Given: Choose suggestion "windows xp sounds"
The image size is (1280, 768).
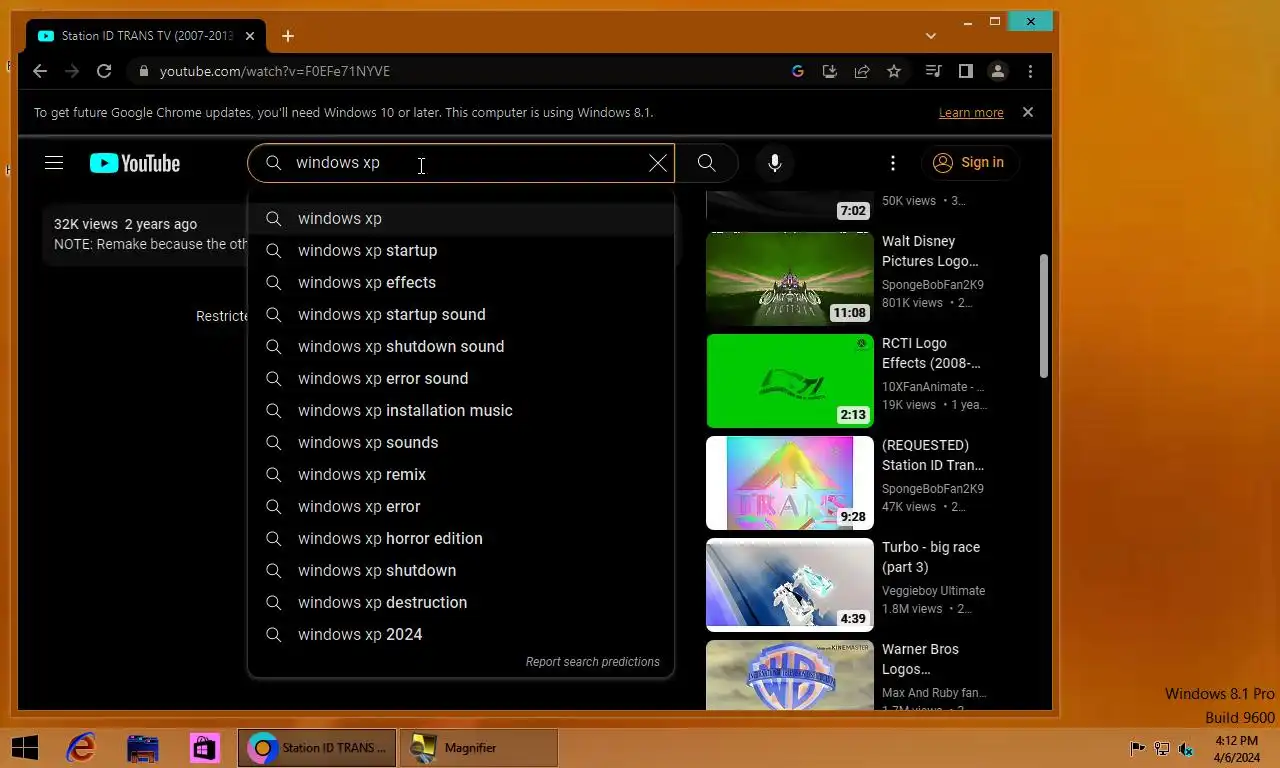Looking at the screenshot, I should pos(460,442).
